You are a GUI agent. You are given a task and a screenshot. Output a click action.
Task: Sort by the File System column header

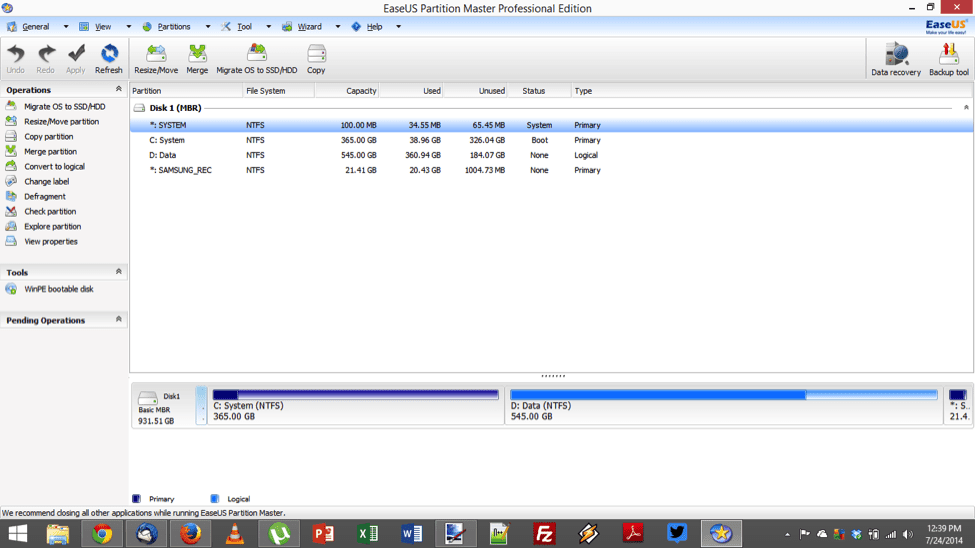point(279,91)
